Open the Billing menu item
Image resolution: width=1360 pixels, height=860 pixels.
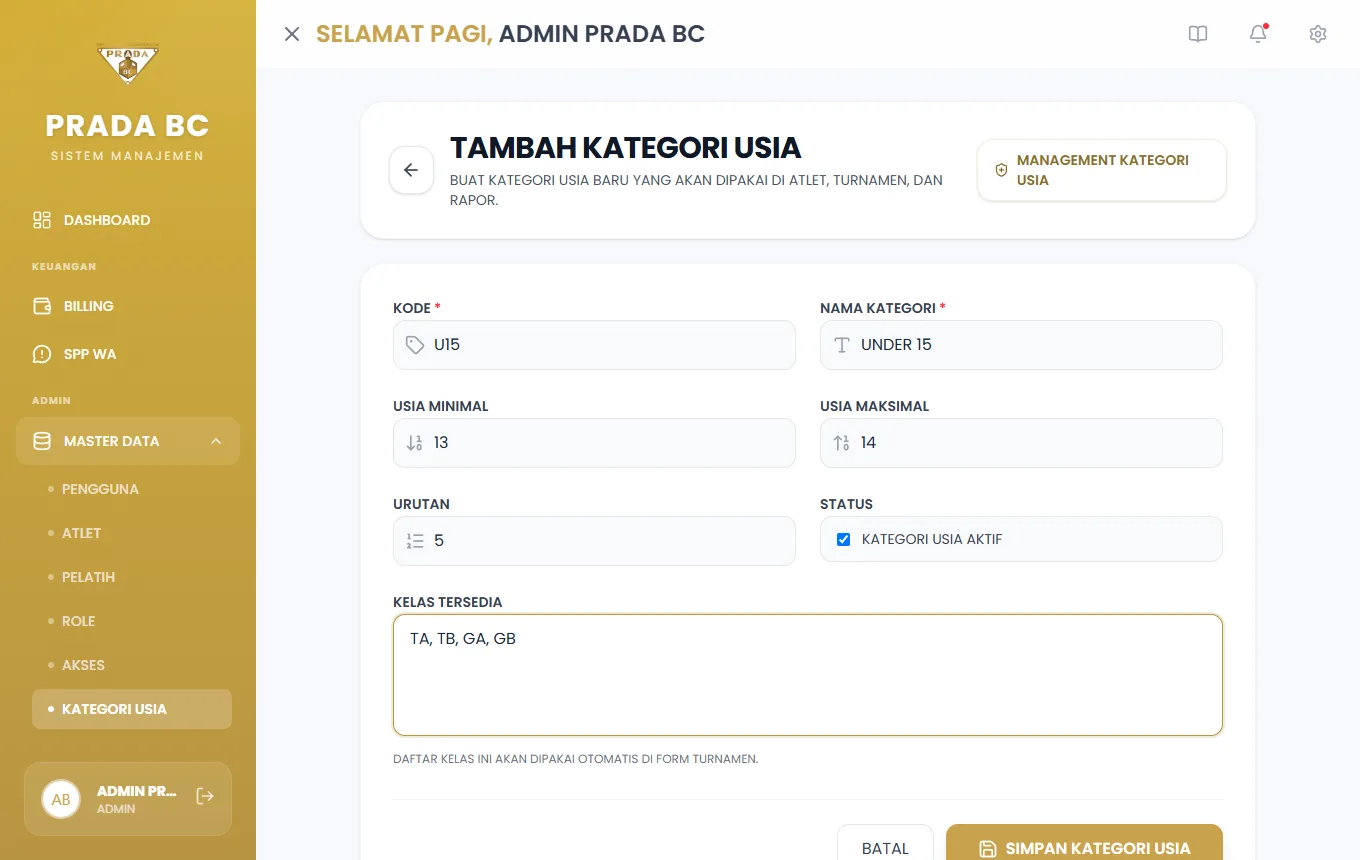[x=128, y=306]
